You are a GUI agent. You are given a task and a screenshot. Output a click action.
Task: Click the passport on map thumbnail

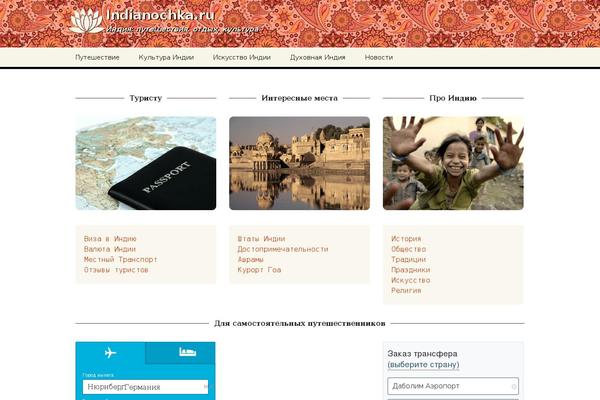[146, 163]
